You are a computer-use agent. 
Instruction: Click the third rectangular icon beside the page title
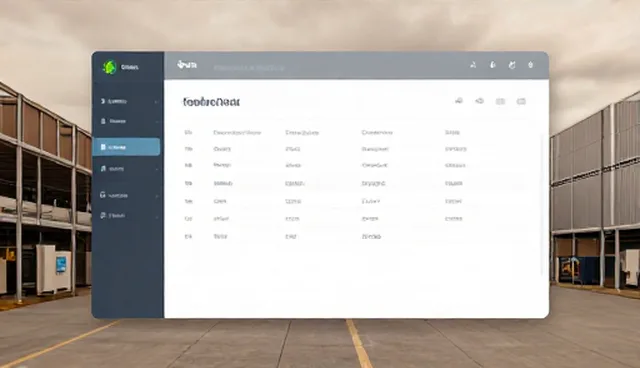coord(500,101)
